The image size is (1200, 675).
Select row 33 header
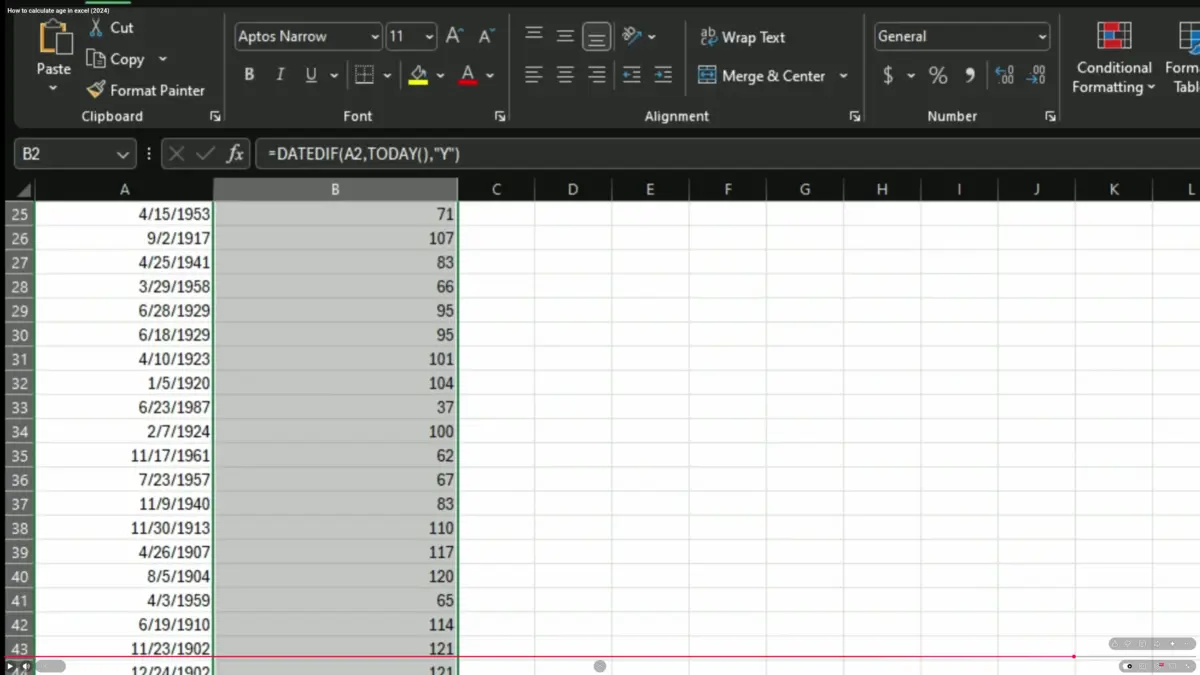(20, 407)
